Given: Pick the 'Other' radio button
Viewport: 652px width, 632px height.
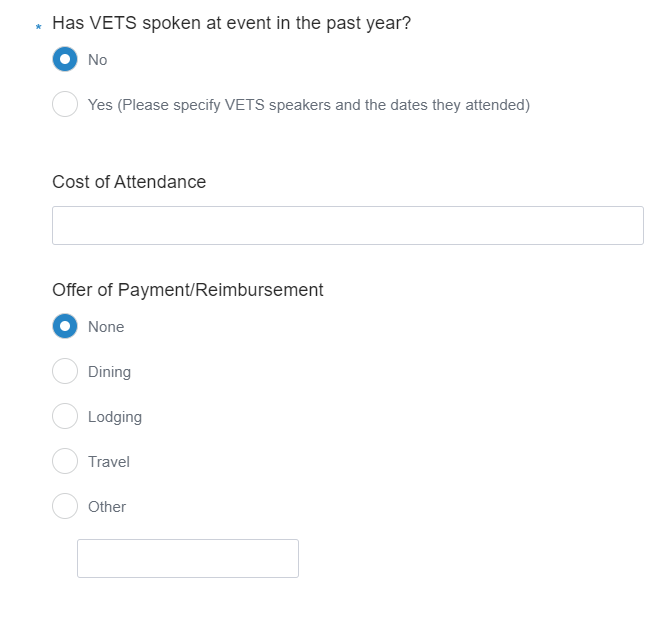Looking at the screenshot, I should tap(65, 507).
